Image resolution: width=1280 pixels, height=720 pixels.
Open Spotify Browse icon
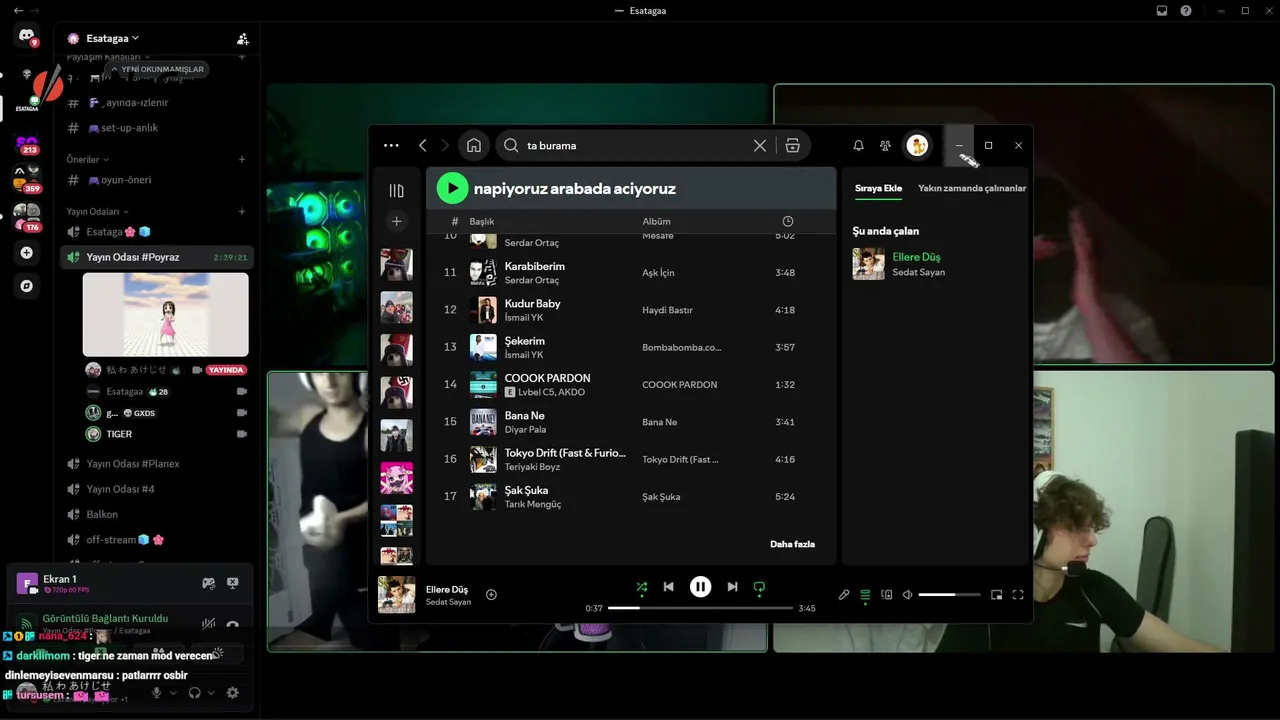(792, 146)
